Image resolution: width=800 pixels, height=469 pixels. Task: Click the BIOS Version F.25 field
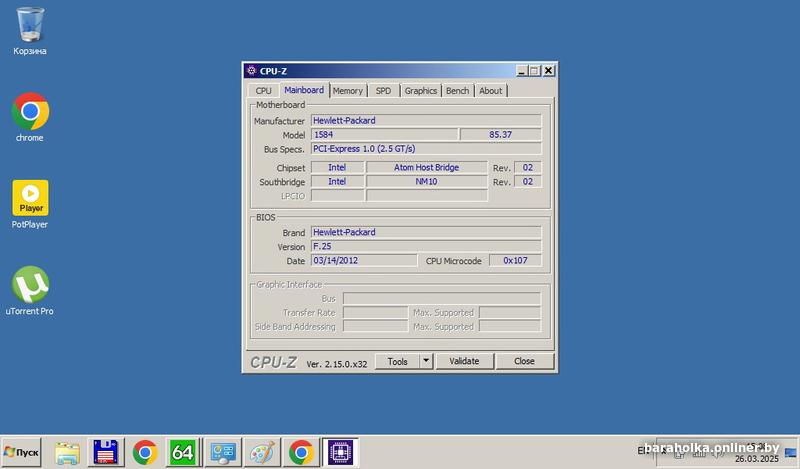tap(426, 246)
